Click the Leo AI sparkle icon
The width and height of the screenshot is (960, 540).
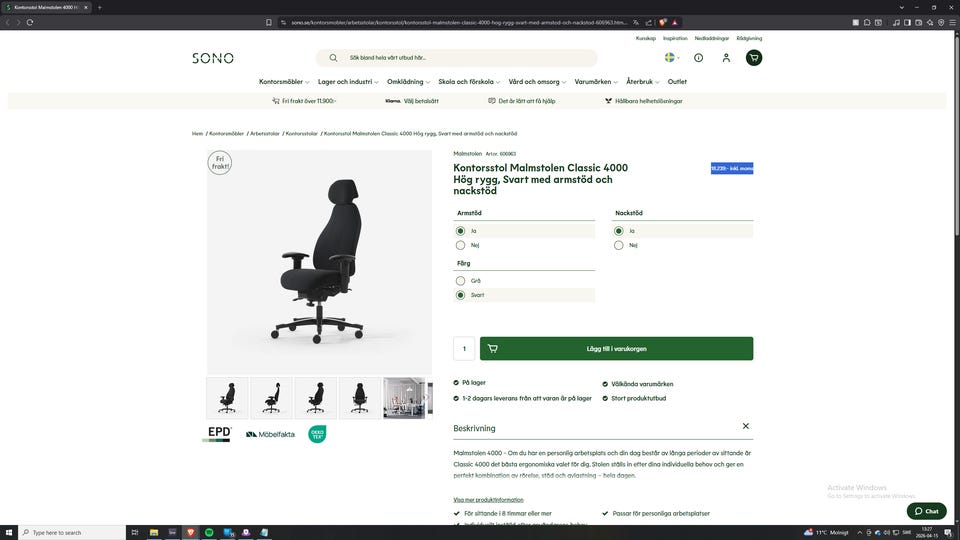click(930, 22)
